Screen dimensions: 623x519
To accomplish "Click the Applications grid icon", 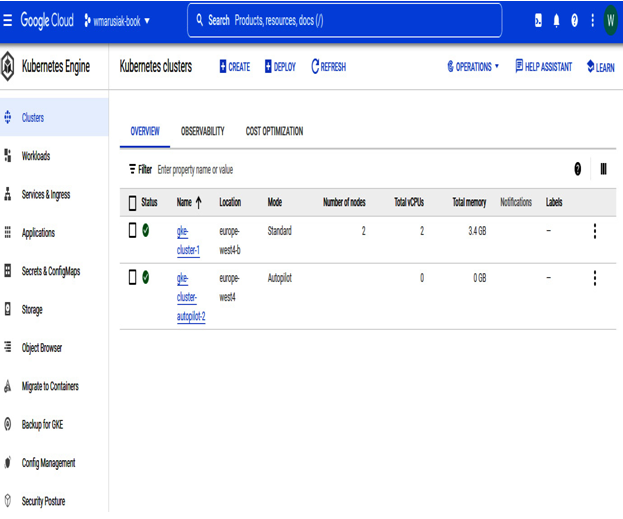I will tap(8, 232).
